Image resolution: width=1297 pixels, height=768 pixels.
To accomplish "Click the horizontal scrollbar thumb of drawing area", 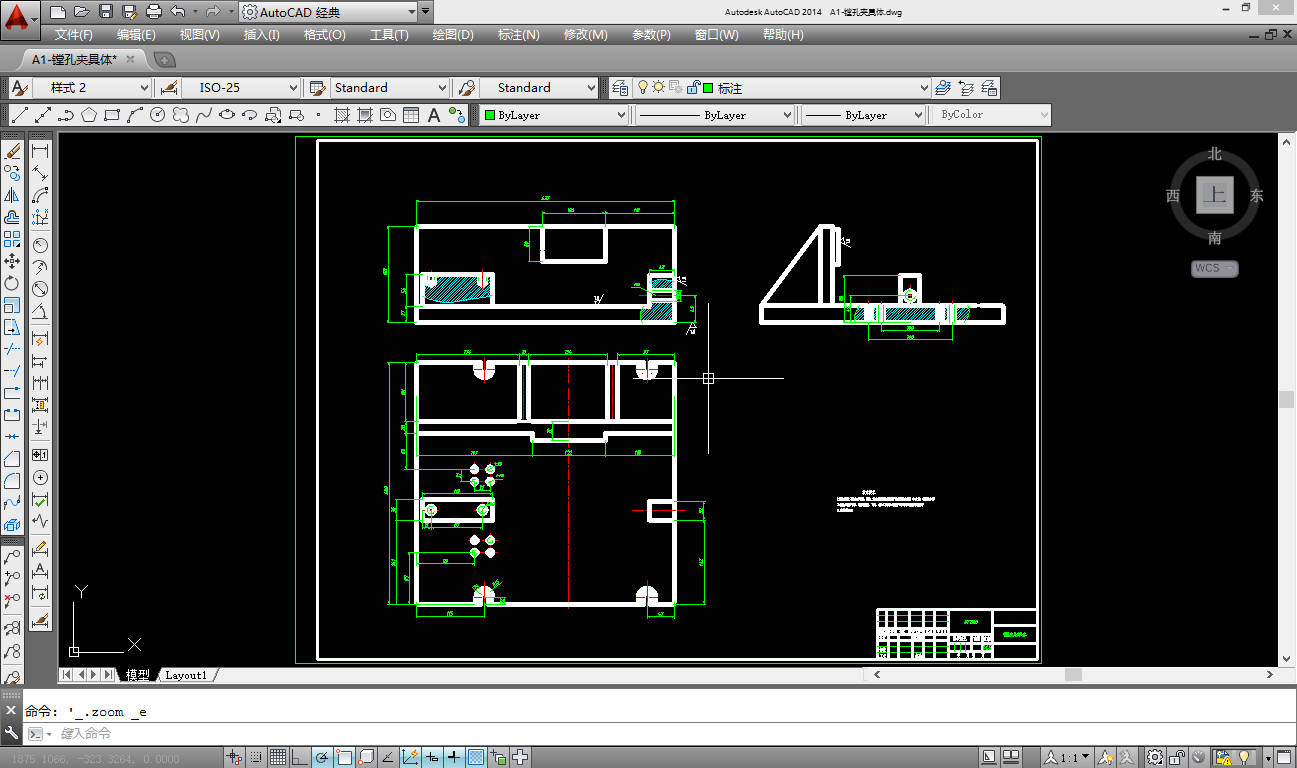I will (x=1072, y=675).
